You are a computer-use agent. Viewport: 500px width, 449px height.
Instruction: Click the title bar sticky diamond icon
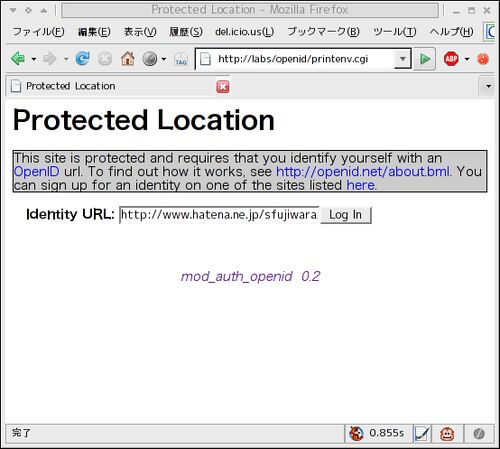[28, 10]
